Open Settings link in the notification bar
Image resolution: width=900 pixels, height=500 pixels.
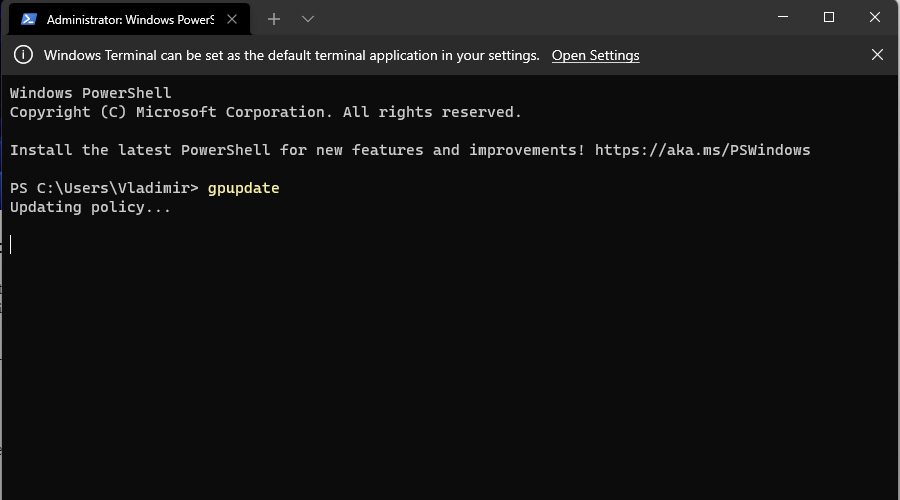tap(595, 56)
